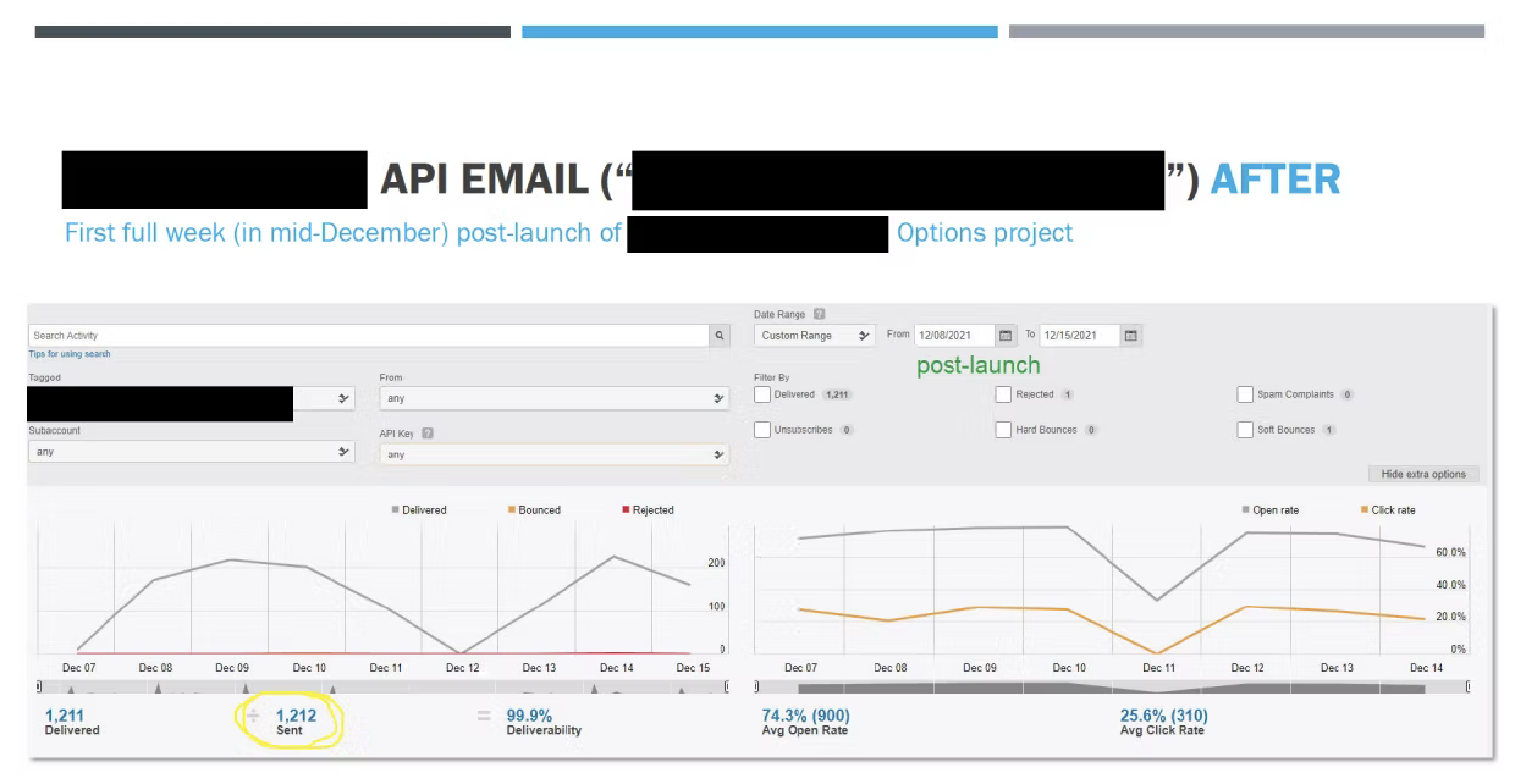Viewport: 1515px width, 784px height.
Task: Click the gray Delivered legend marker
Action: pyautogui.click(x=395, y=509)
